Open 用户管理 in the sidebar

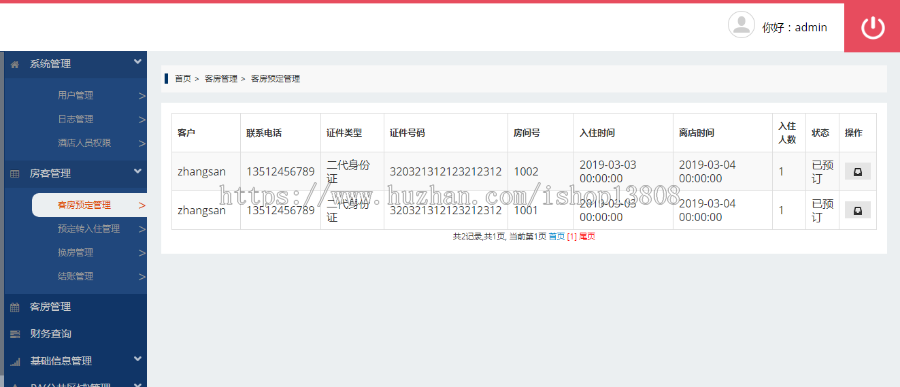coord(75,96)
